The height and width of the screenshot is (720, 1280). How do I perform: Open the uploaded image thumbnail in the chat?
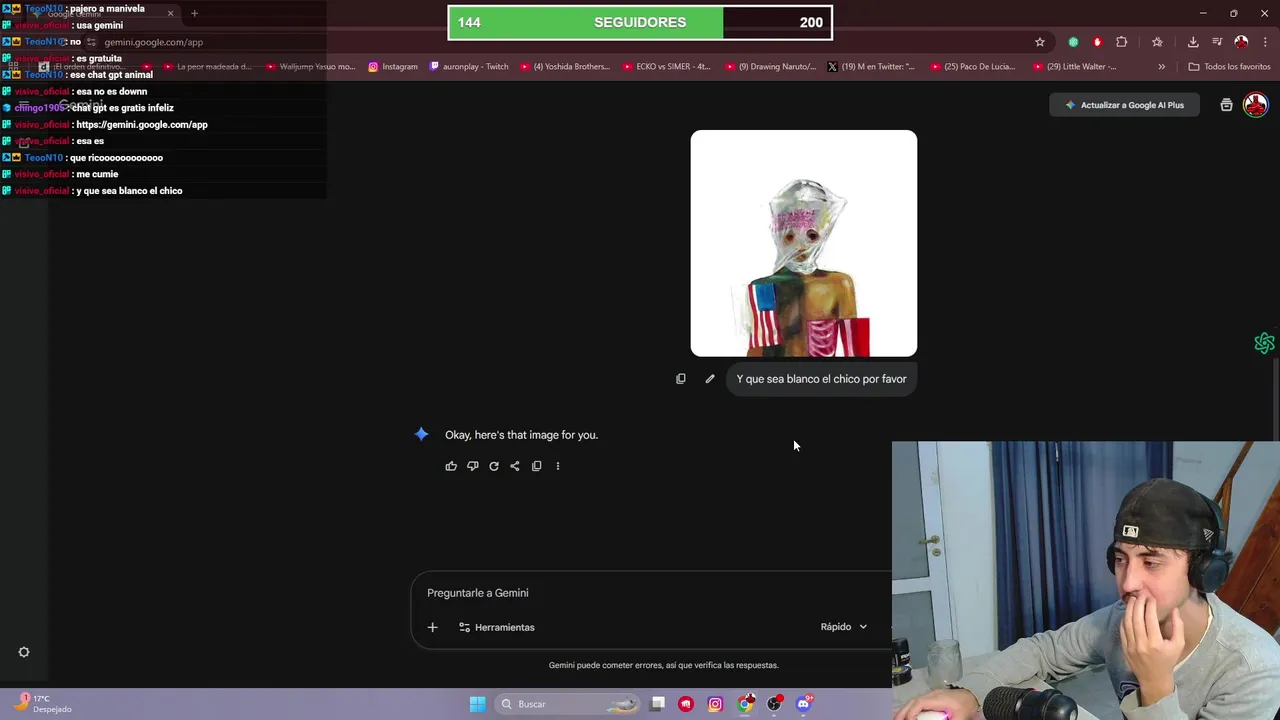click(x=804, y=243)
